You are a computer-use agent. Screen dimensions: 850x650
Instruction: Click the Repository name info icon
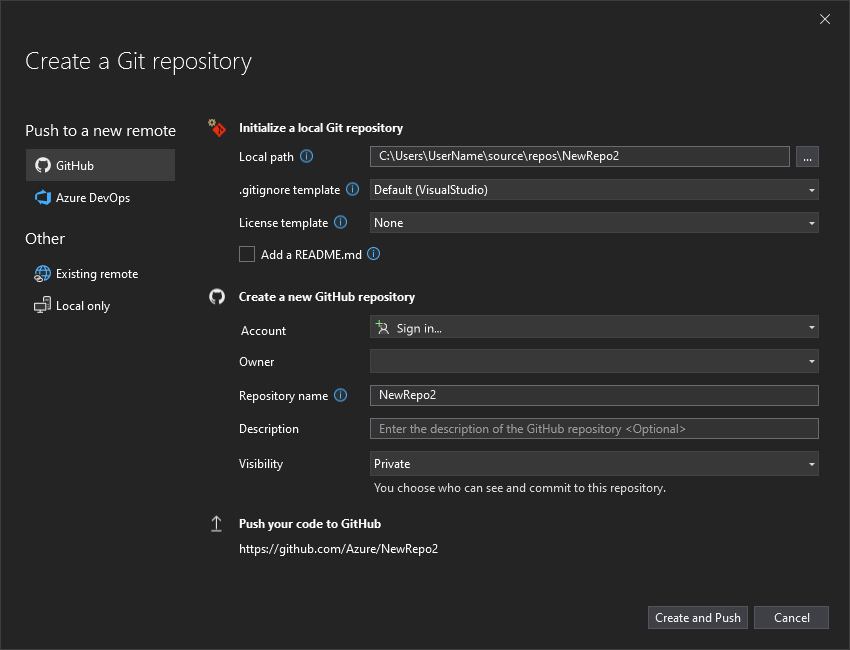tap(341, 395)
